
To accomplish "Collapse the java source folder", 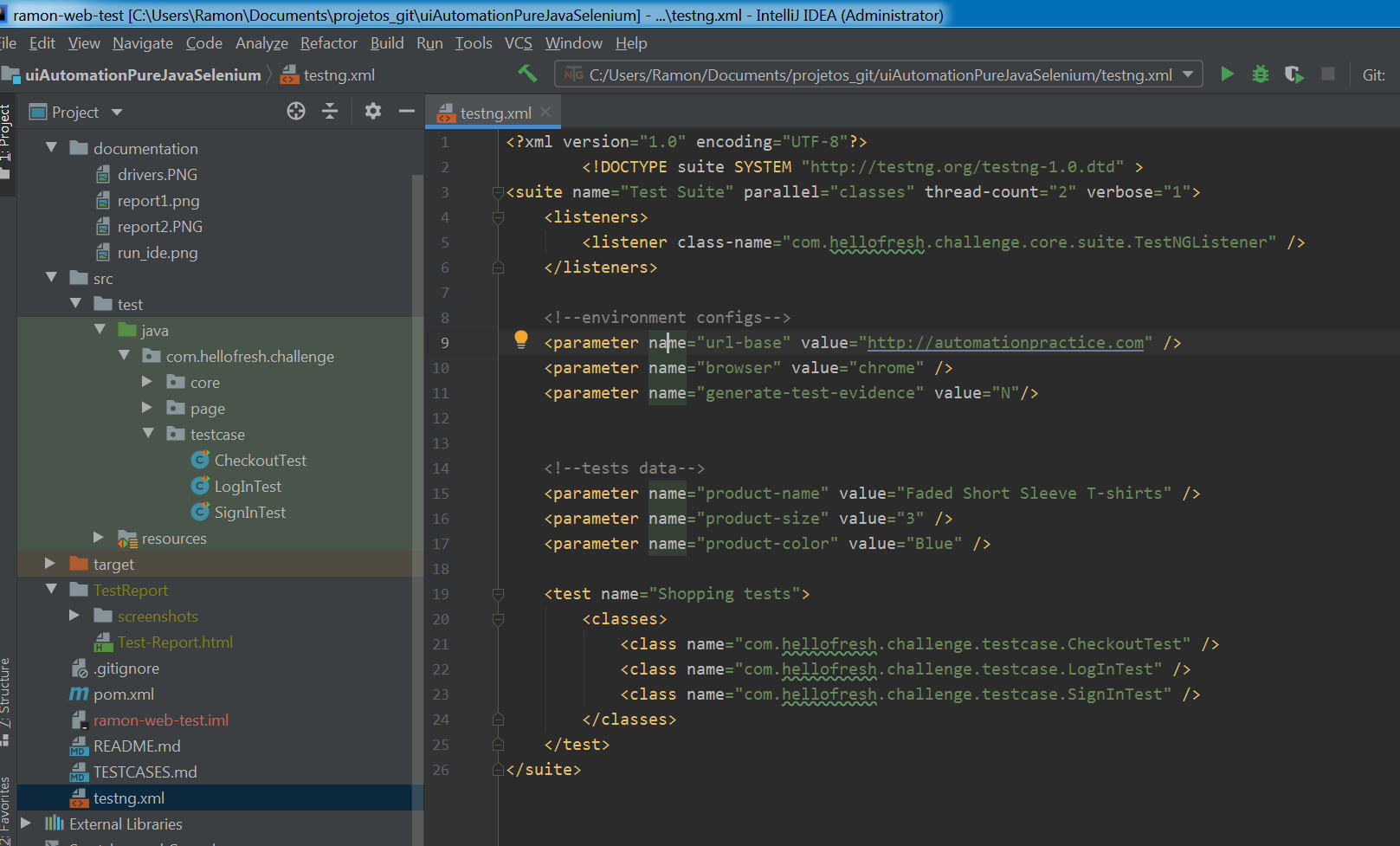I will click(x=100, y=330).
